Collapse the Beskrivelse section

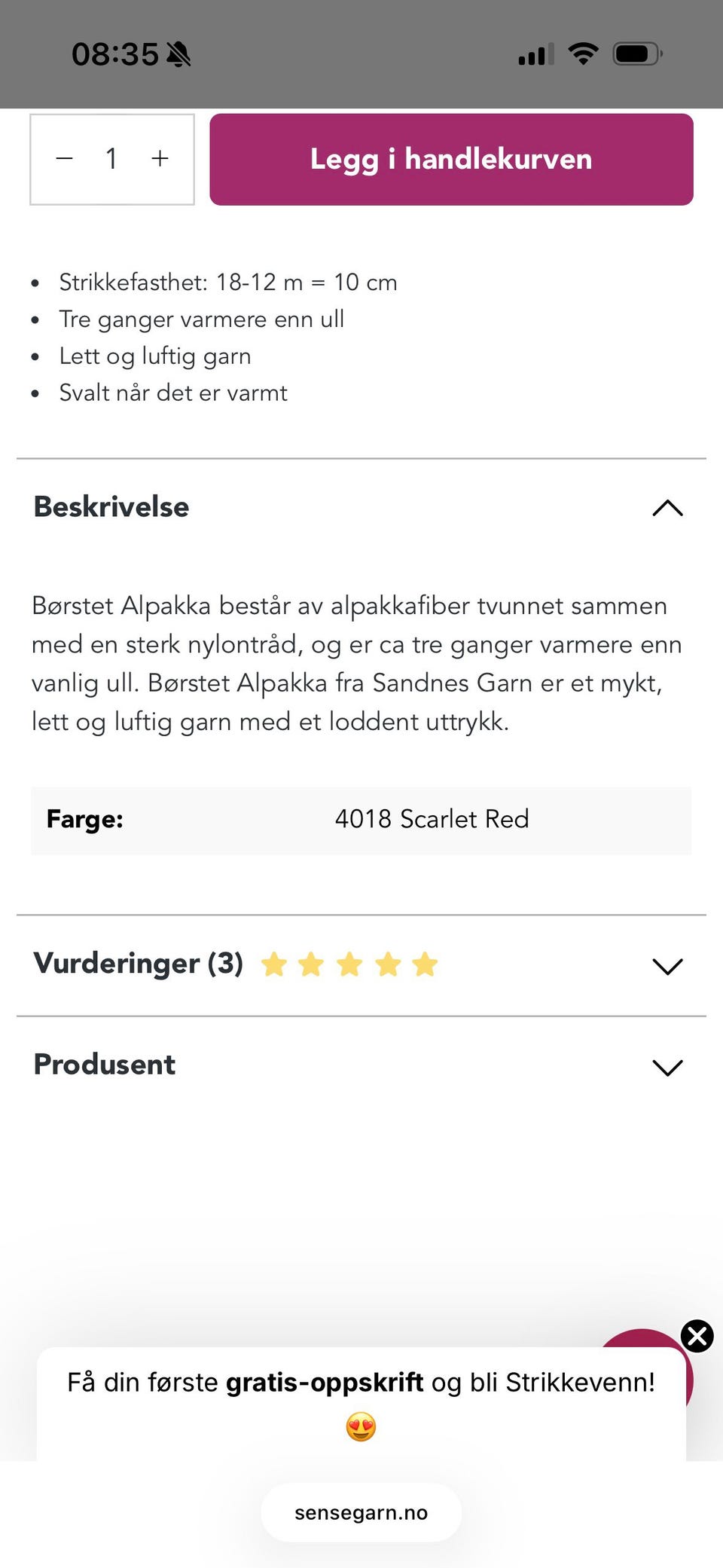coord(666,508)
